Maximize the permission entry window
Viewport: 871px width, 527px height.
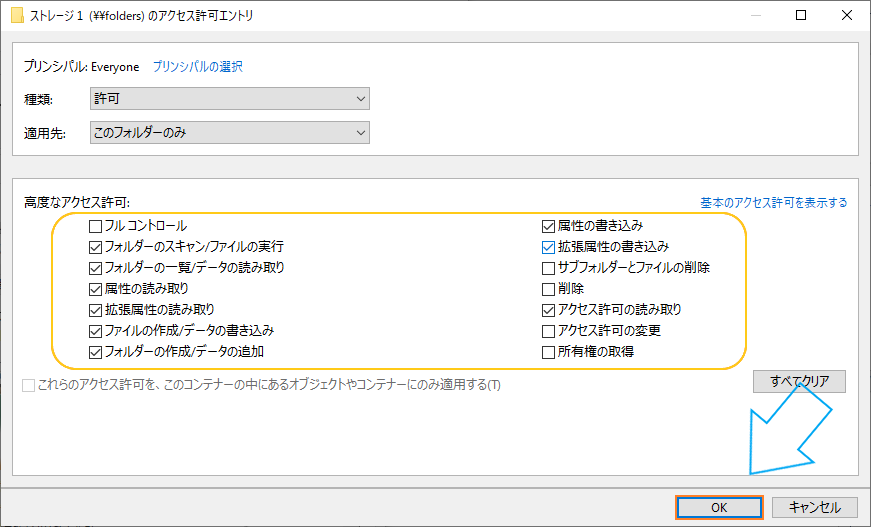(800, 15)
